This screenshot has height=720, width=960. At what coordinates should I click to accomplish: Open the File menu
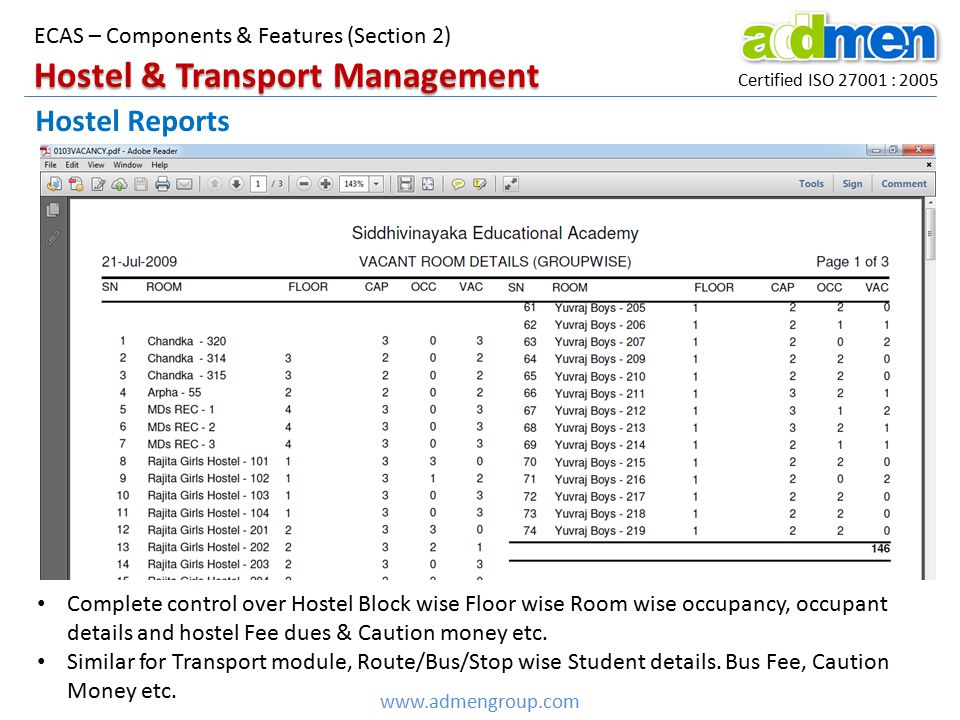[x=51, y=165]
